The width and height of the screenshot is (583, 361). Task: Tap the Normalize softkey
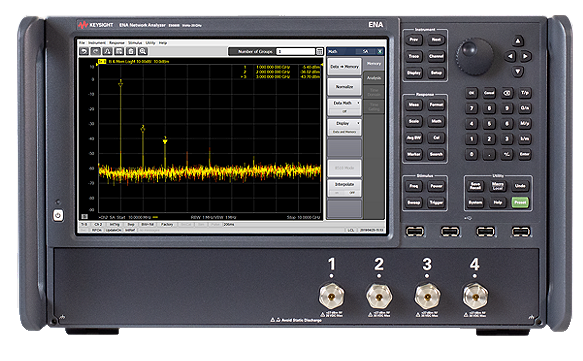[x=344, y=87]
